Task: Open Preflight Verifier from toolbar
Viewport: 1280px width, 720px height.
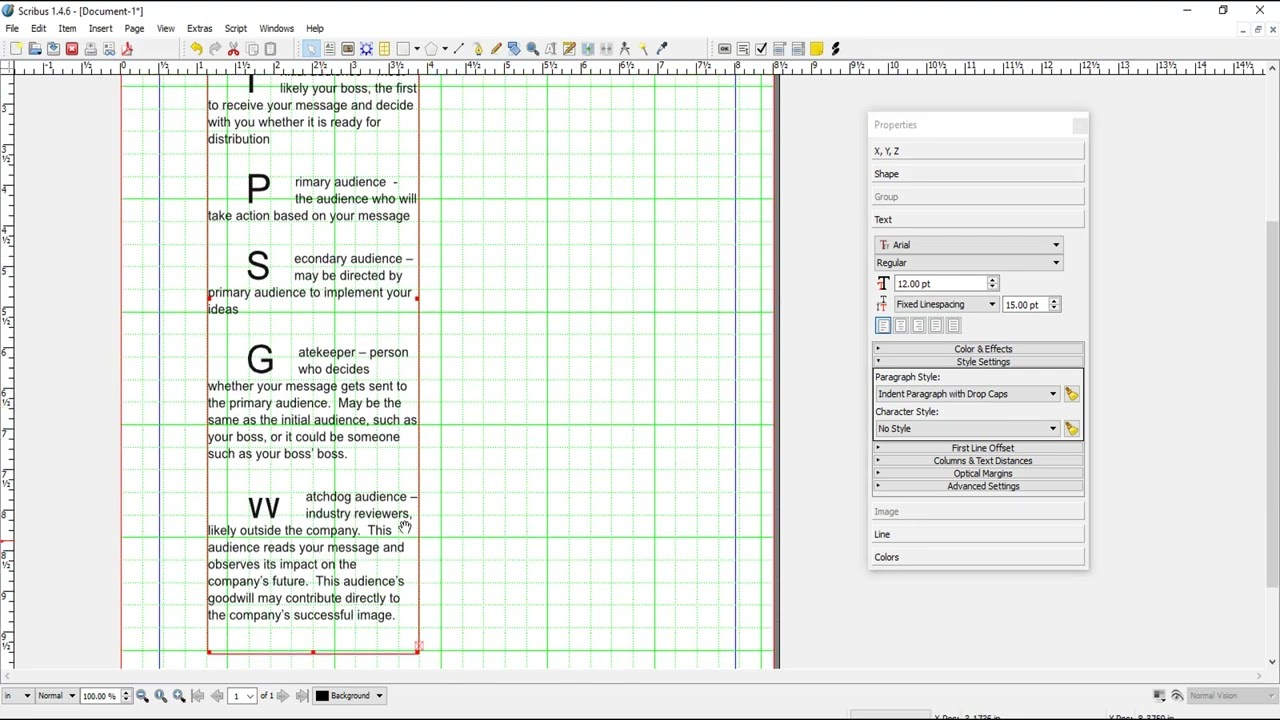Action: [109, 49]
